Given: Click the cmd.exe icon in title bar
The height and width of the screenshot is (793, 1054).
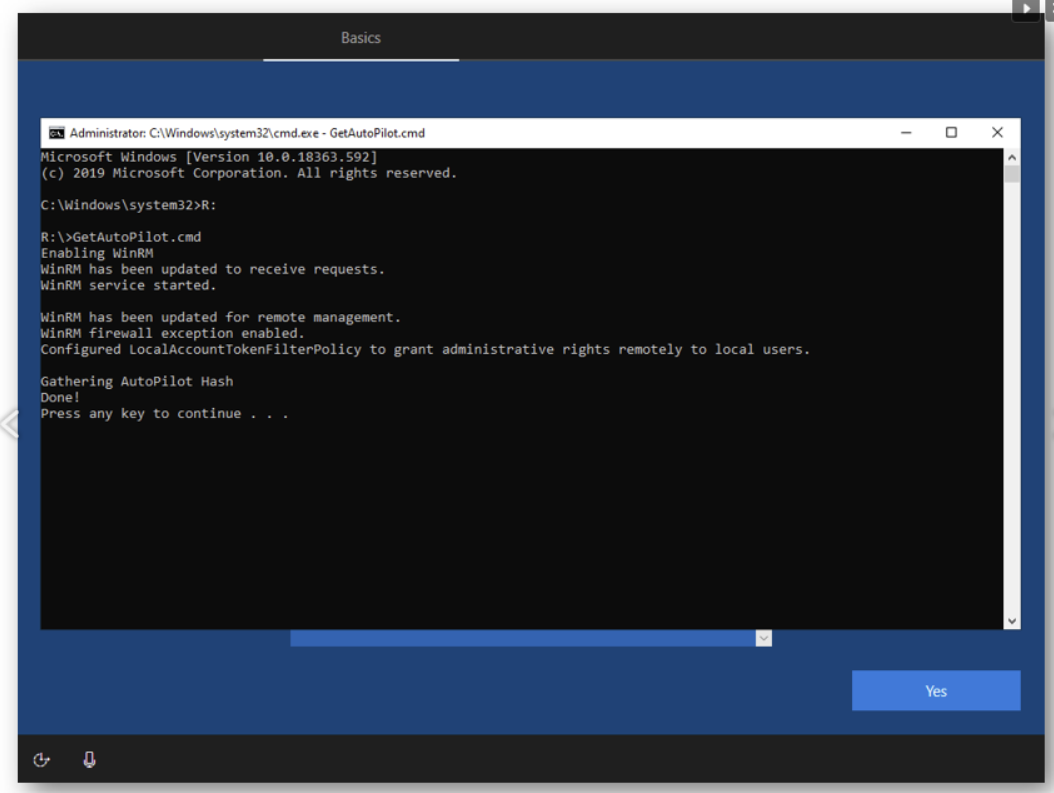Looking at the screenshot, I should (x=56, y=133).
